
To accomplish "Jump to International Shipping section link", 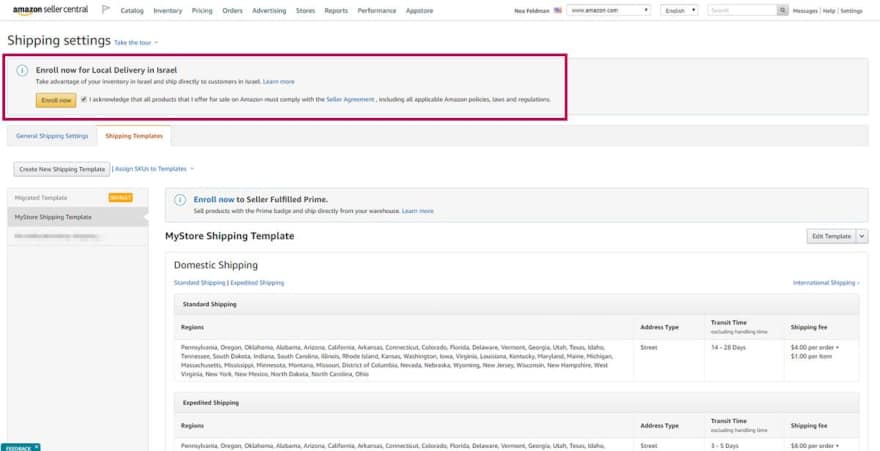I will tap(825, 283).
